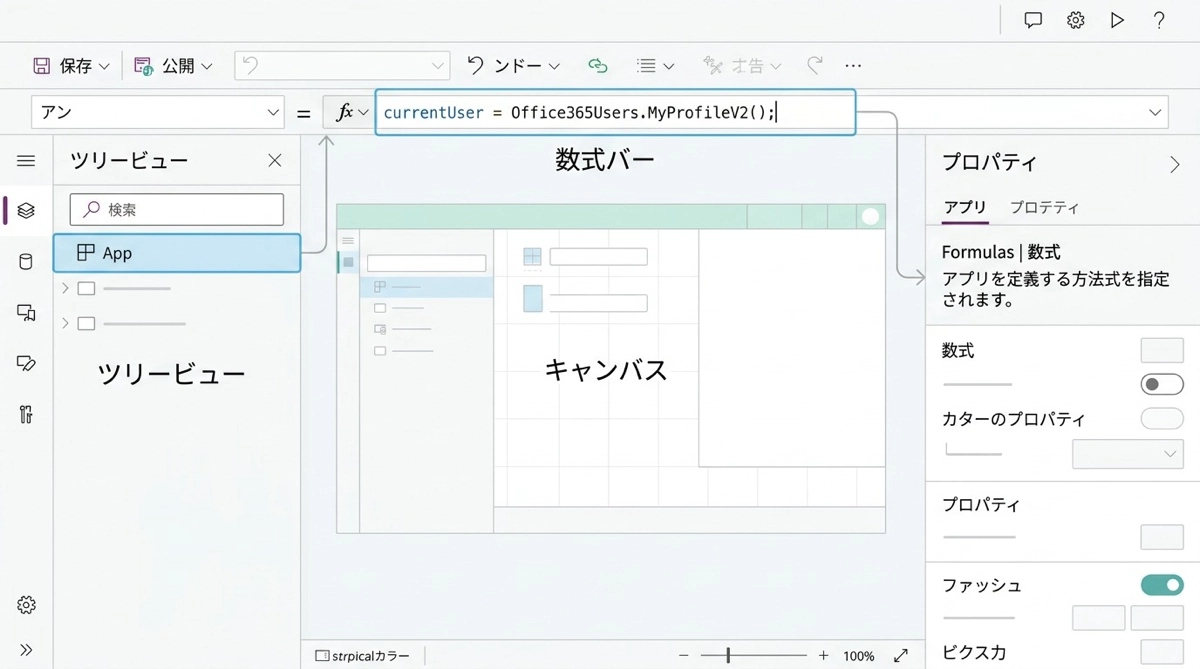
Task: Open the property selector dropdown アン
Action: pos(158,113)
